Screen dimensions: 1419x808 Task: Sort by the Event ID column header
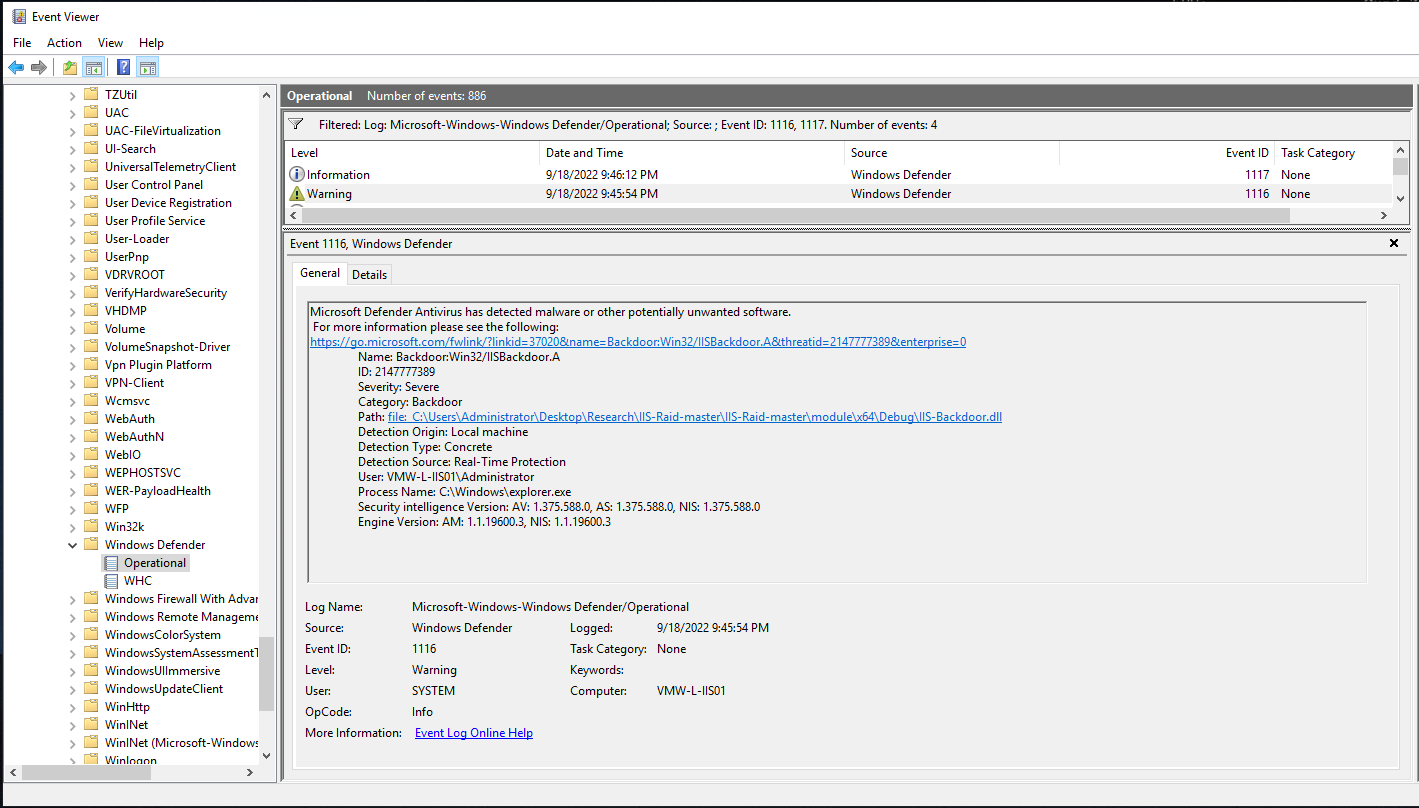pyautogui.click(x=1167, y=153)
